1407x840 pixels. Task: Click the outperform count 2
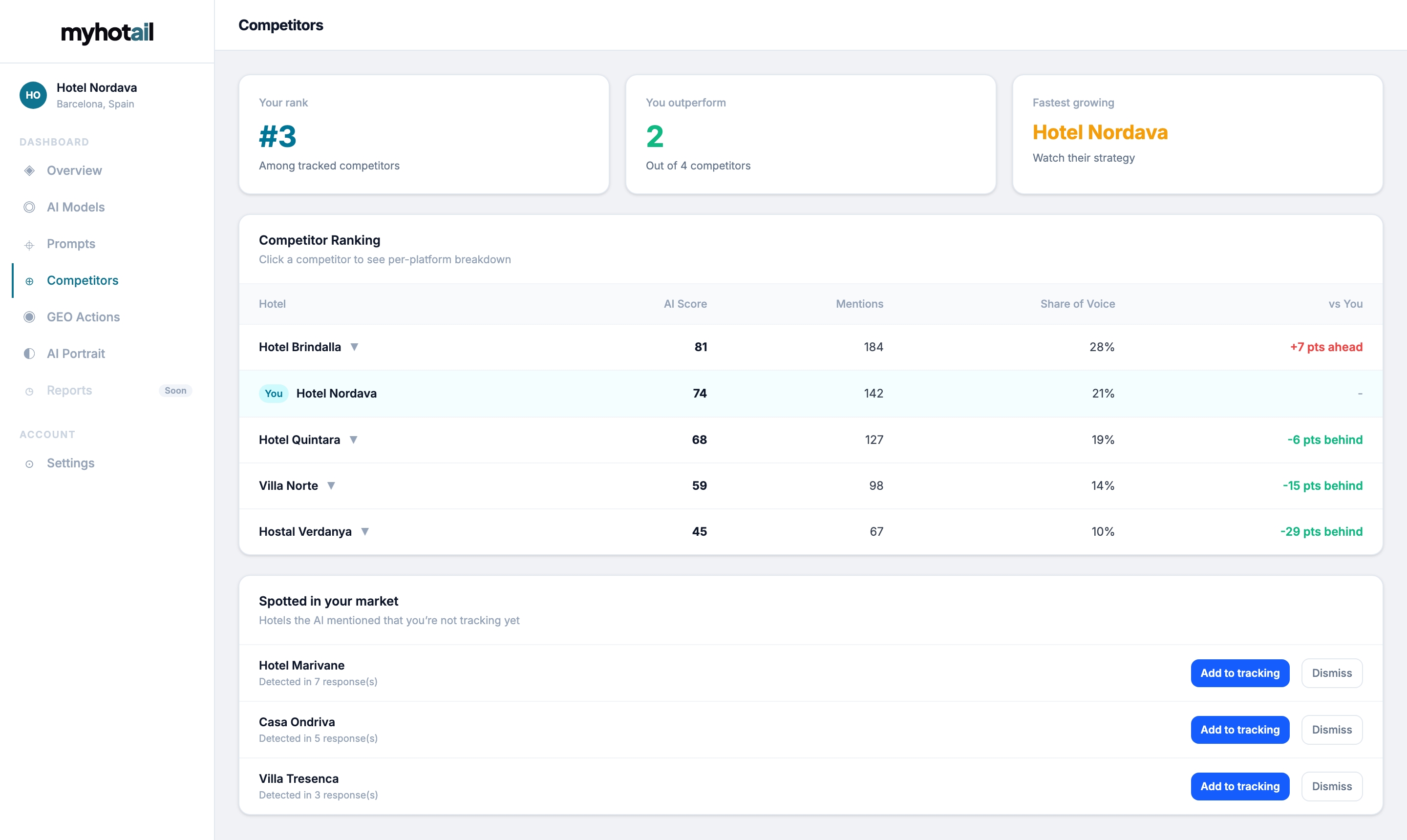[655, 136]
